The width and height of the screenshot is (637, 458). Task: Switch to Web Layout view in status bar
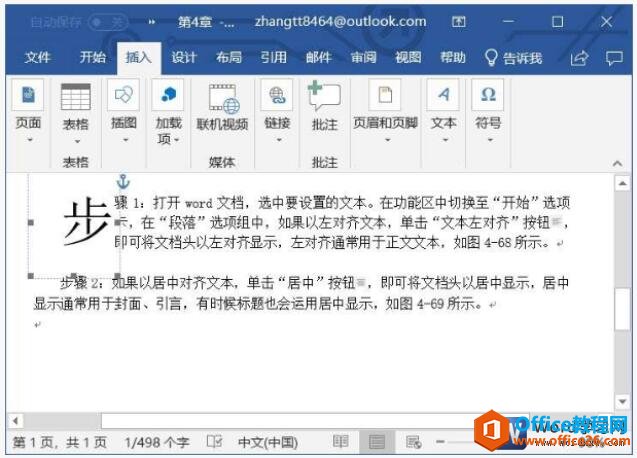pyautogui.click(x=414, y=441)
